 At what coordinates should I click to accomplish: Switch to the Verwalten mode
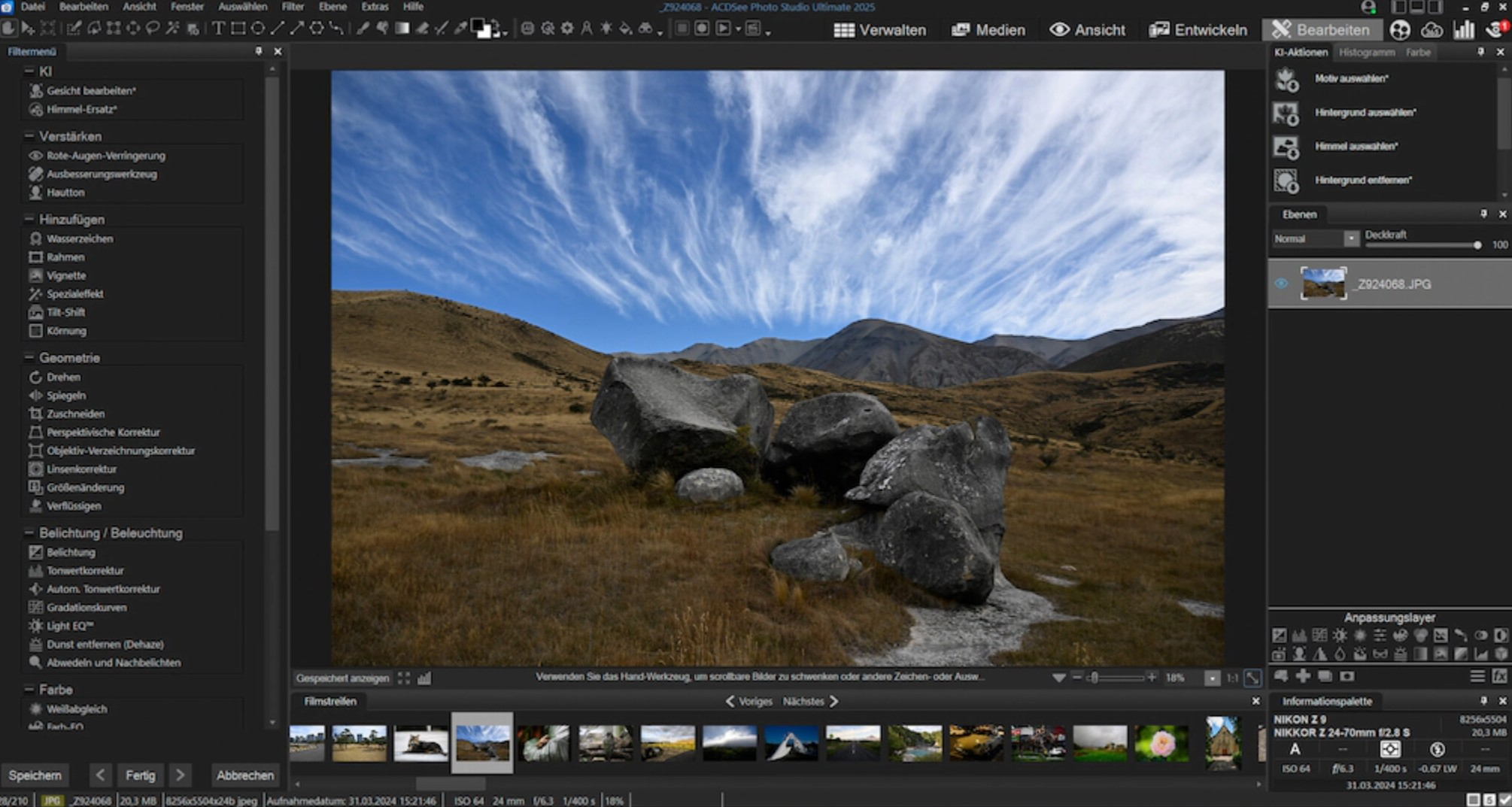tap(880, 29)
